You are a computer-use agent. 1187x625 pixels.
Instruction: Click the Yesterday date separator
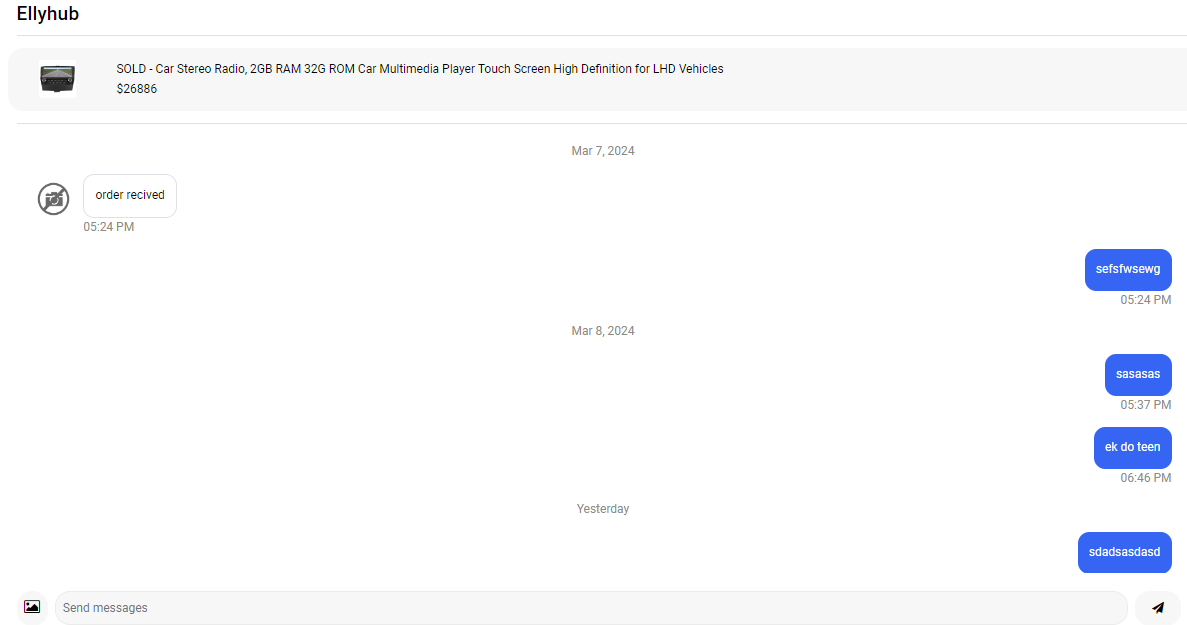pyautogui.click(x=603, y=509)
